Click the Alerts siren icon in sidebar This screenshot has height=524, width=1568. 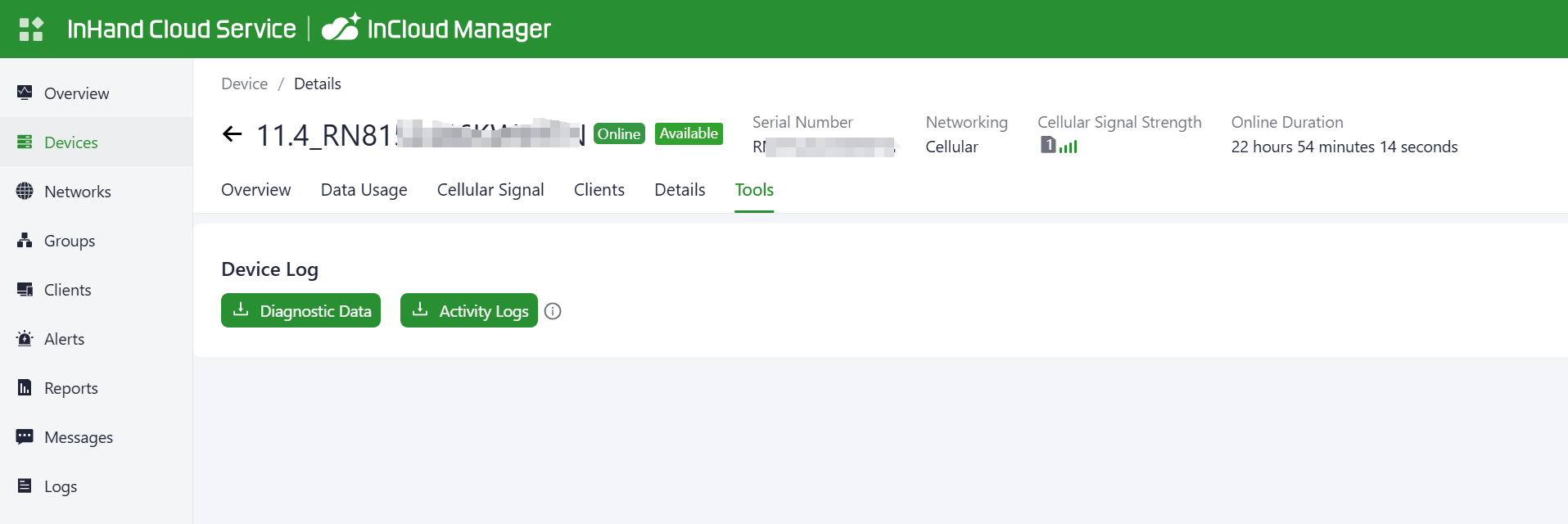pos(25,338)
